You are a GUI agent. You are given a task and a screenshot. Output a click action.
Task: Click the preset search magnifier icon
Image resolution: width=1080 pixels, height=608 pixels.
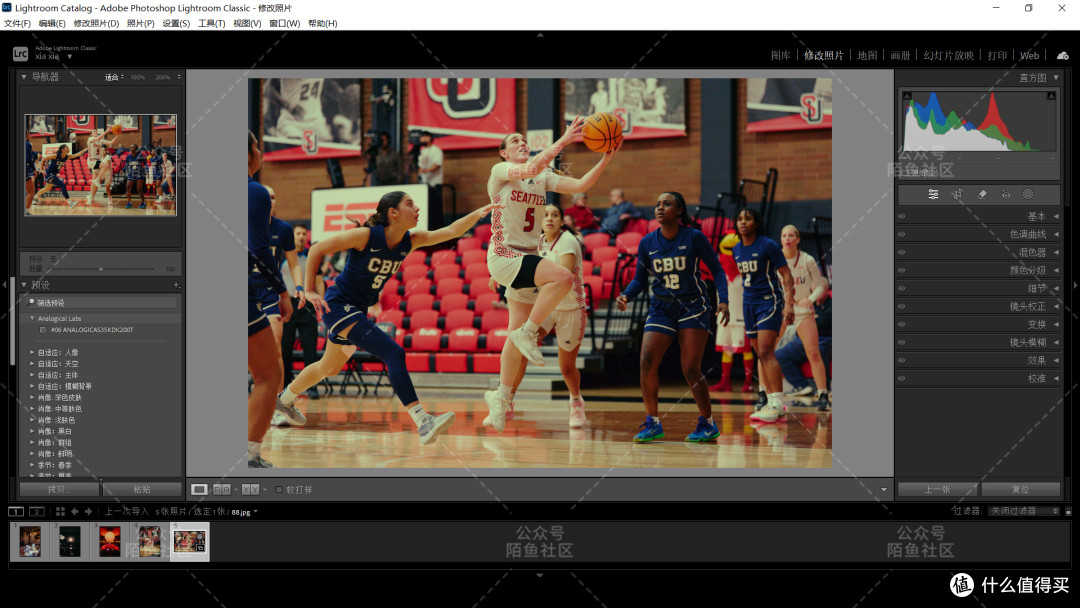coord(32,302)
